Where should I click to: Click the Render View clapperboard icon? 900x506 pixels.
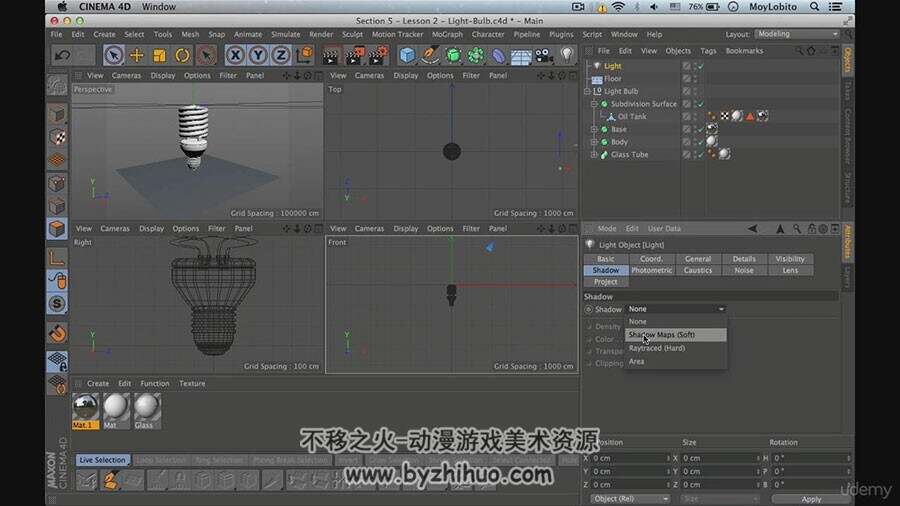tap(331, 55)
